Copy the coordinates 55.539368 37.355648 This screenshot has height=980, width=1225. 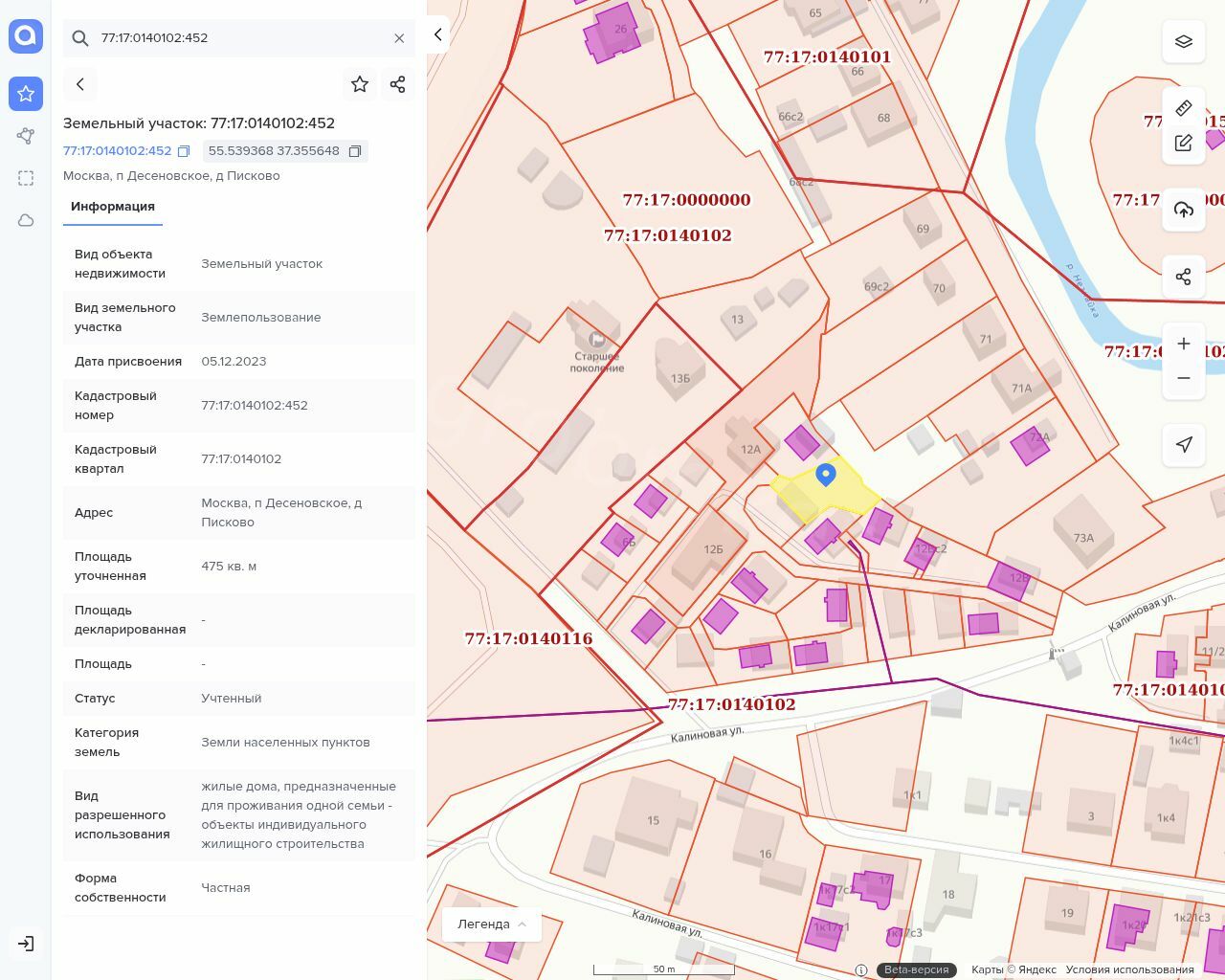(x=355, y=151)
